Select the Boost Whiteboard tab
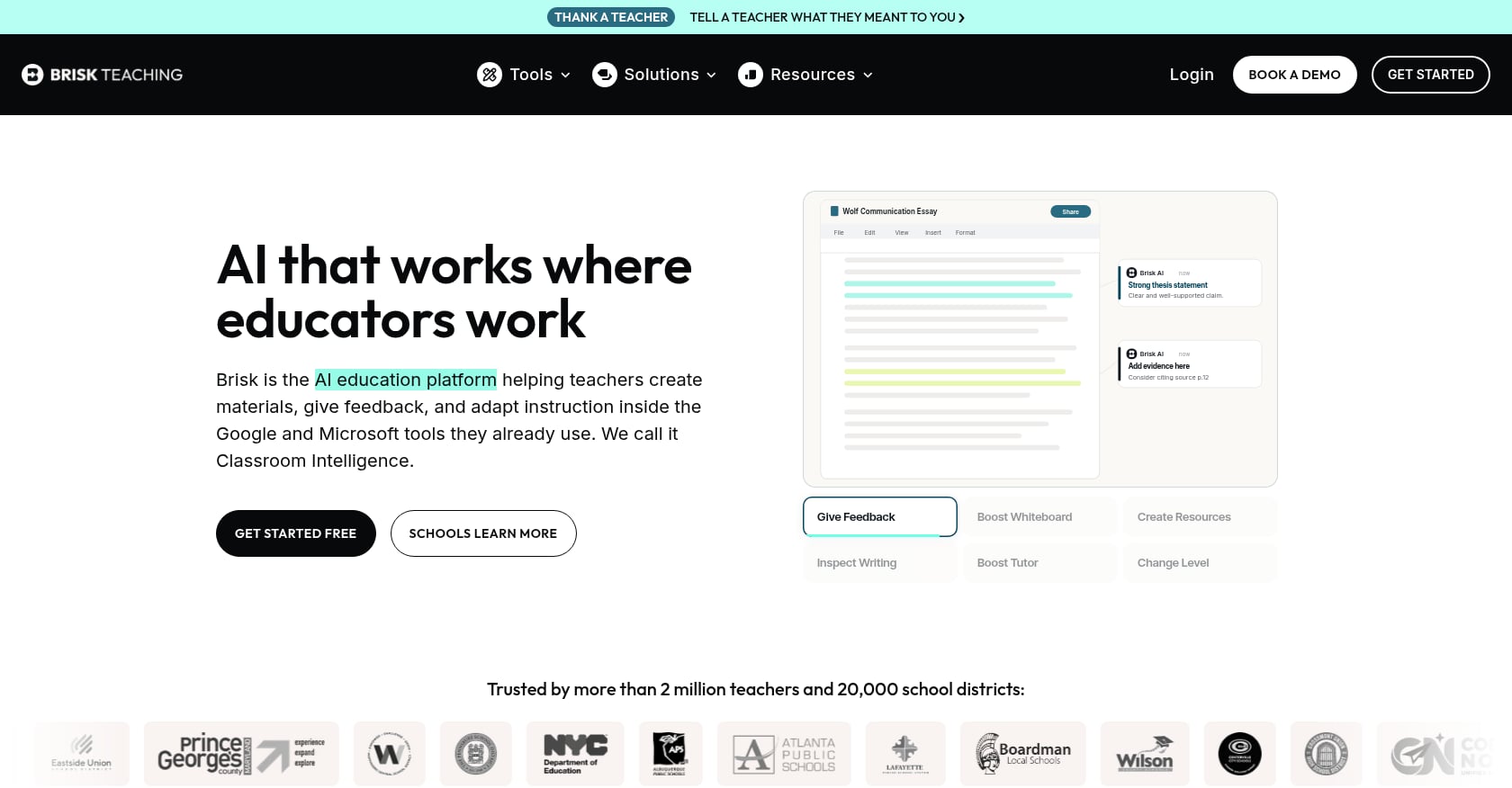This screenshot has height=788, width=1512. point(1039,516)
